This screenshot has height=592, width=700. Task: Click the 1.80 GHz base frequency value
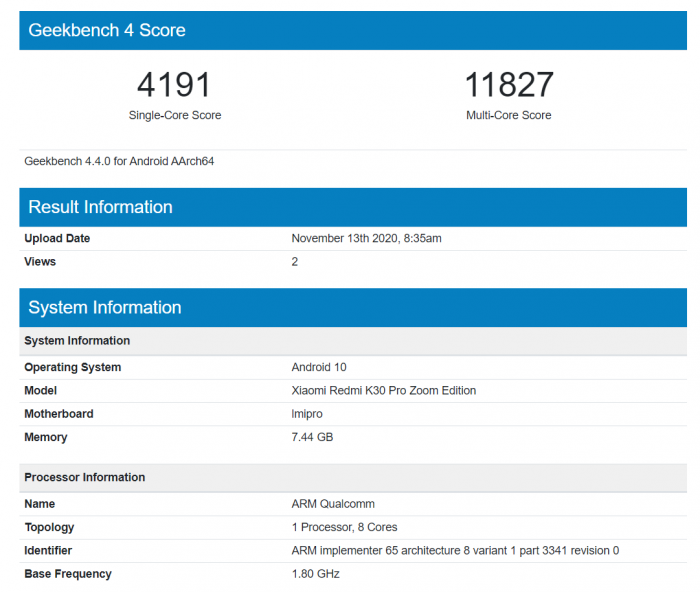pos(315,574)
